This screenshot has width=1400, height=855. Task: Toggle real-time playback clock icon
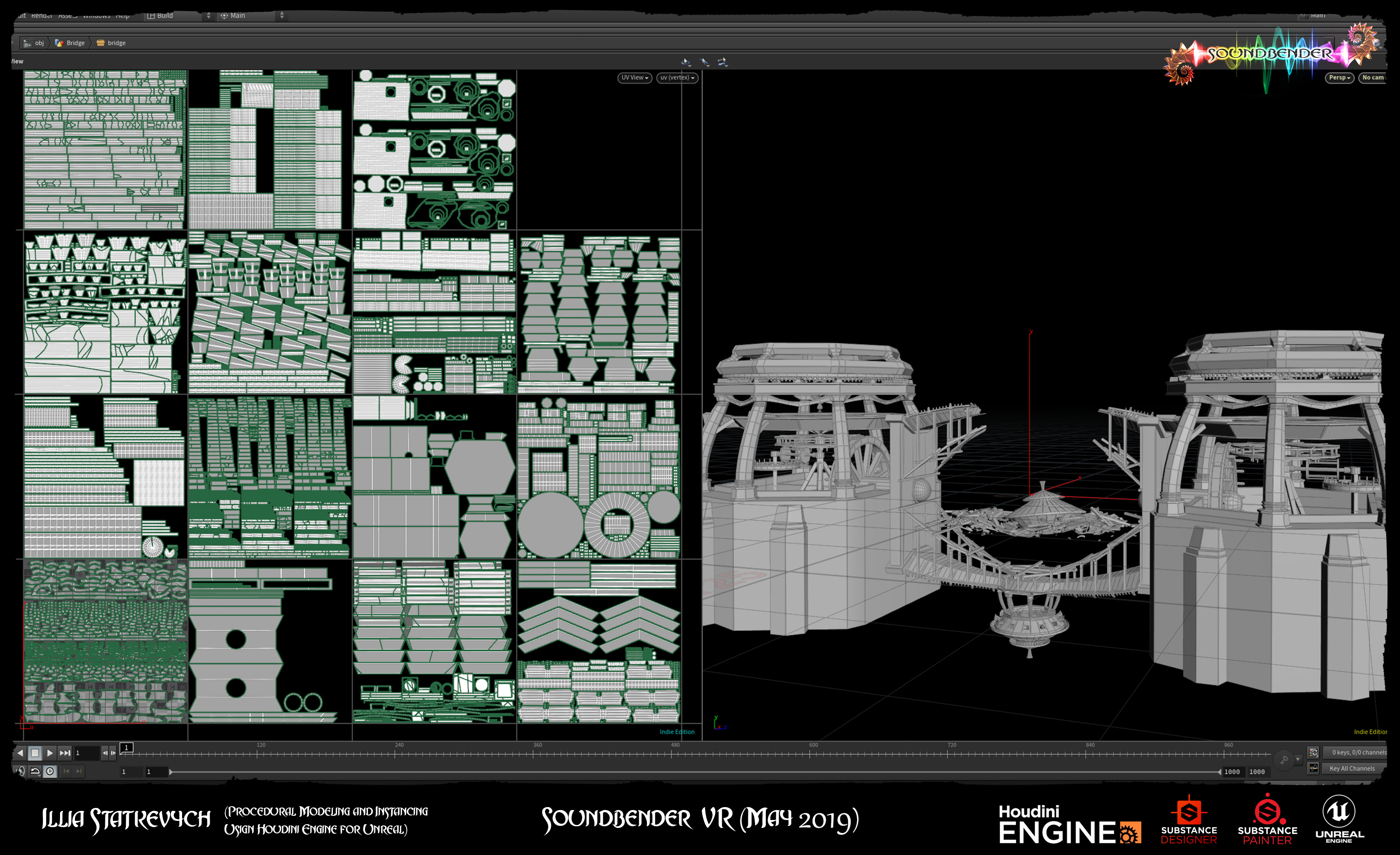pos(50,771)
